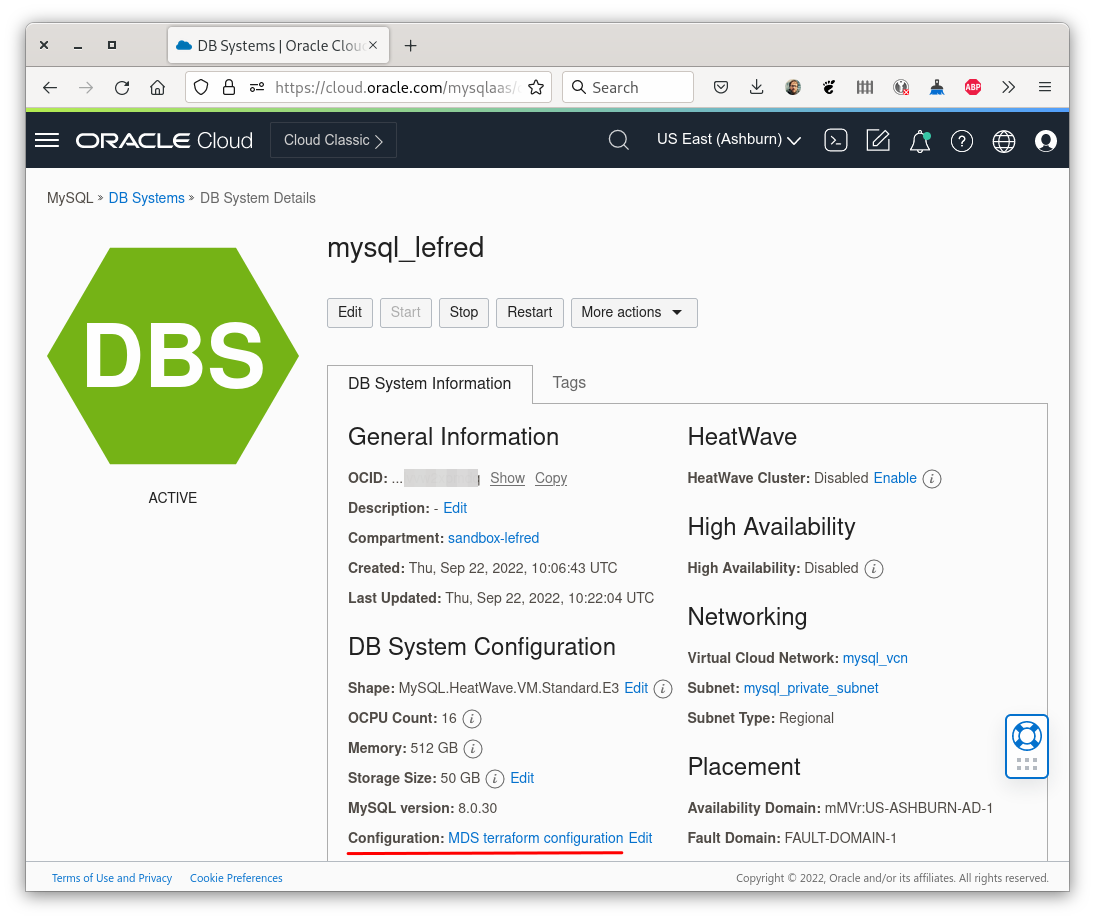This screenshot has height=920, width=1095.
Task: Open the user profile avatar icon
Action: pyautogui.click(x=1045, y=141)
